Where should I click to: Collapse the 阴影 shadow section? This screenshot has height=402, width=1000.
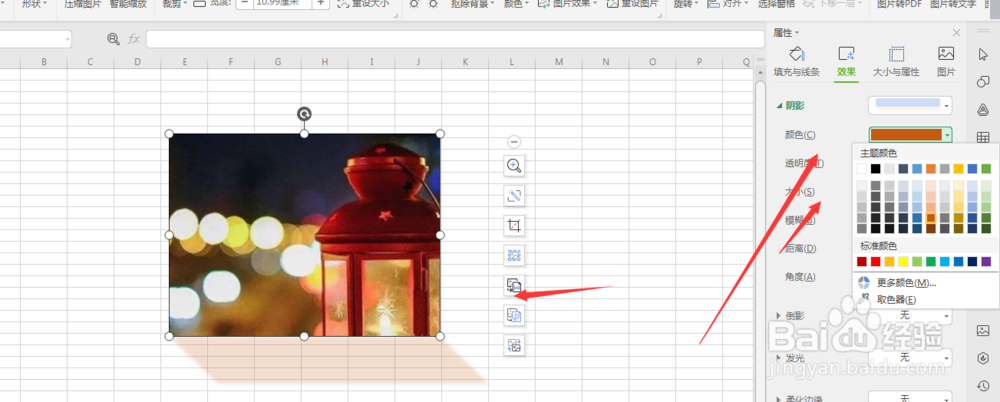779,106
